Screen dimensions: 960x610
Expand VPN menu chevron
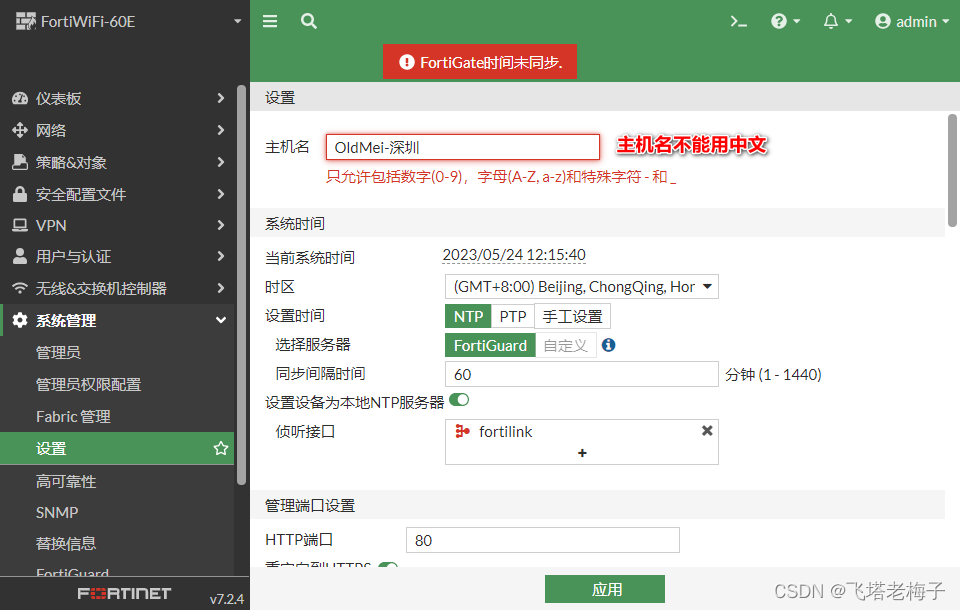(221, 225)
